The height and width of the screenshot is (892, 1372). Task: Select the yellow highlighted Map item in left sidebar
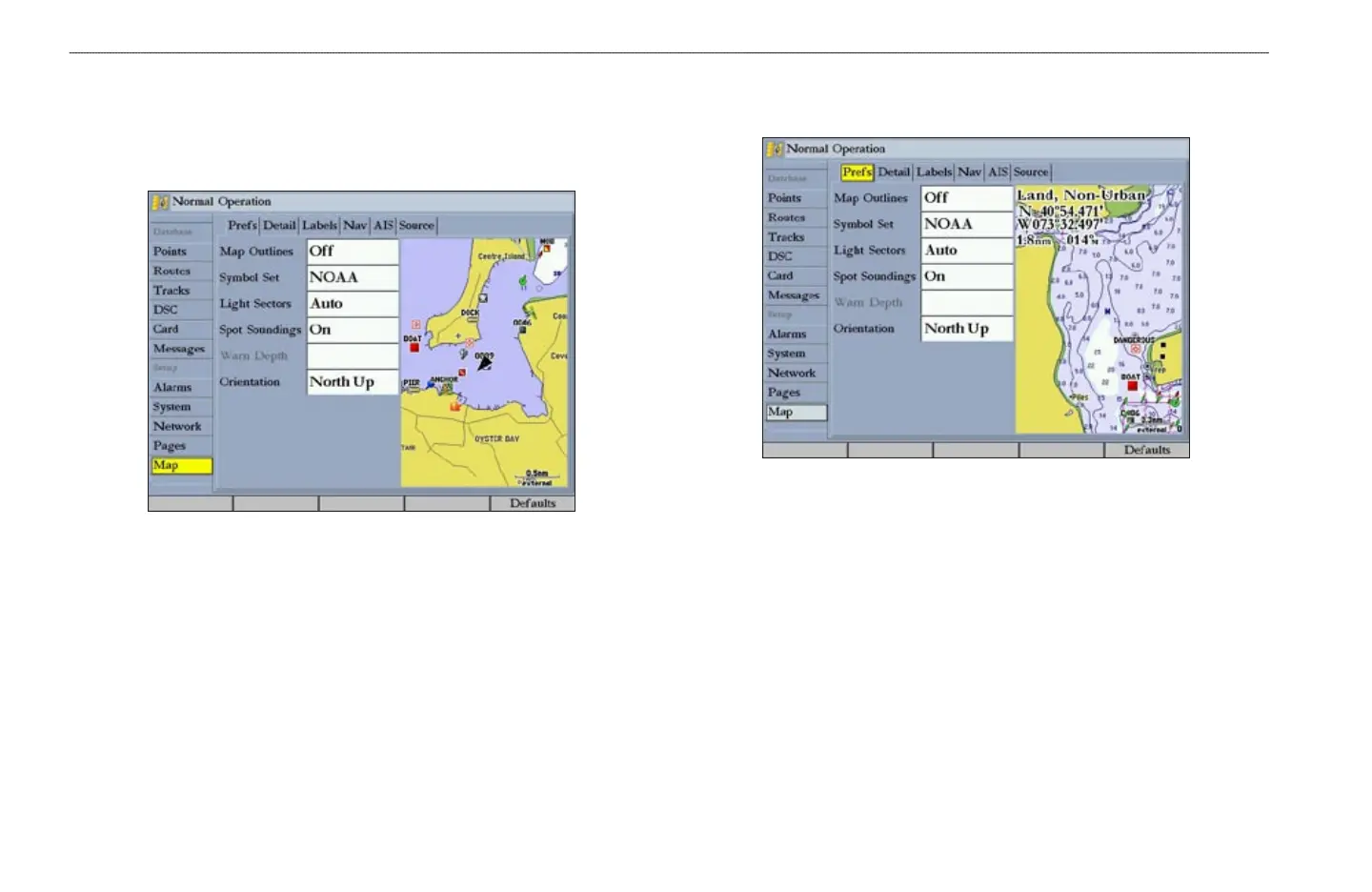coord(181,466)
